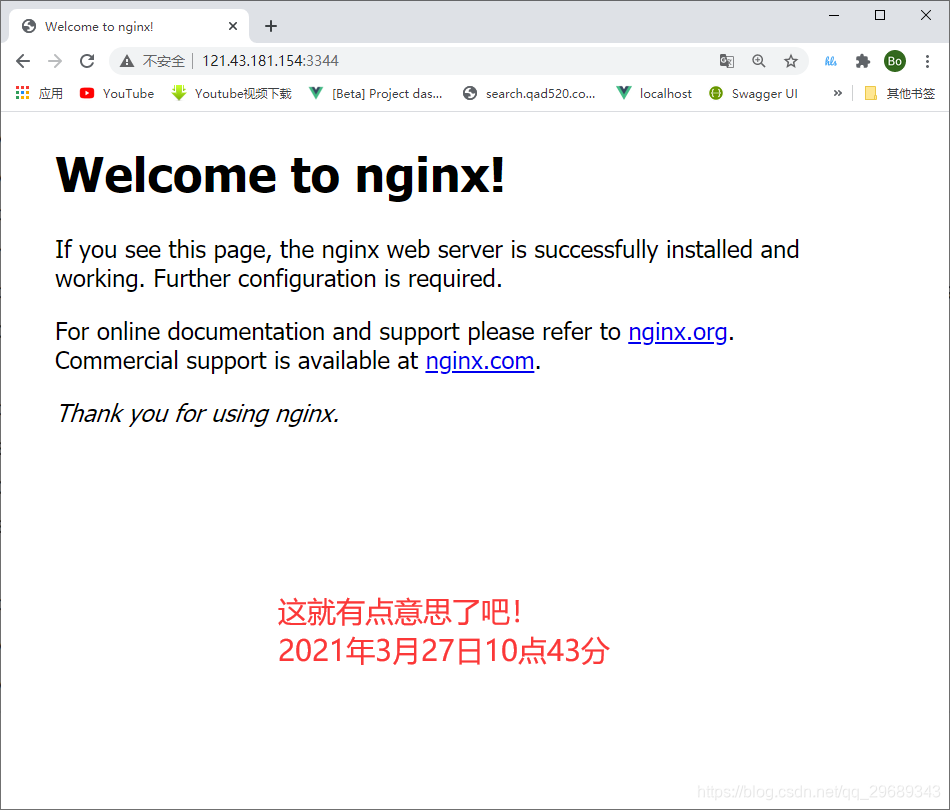Reload the nginx welcome page
This screenshot has height=810, width=950.
[87, 61]
